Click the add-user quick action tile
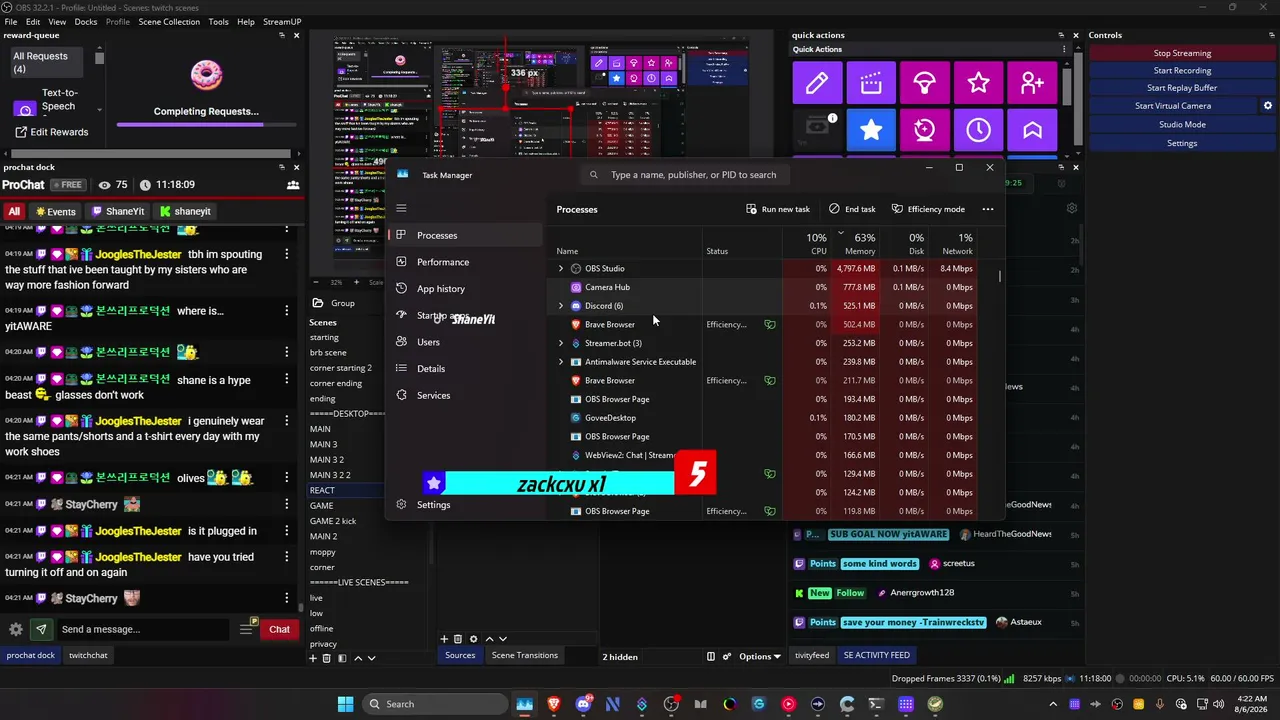Viewport: 1280px width, 720px height. 1033,84
